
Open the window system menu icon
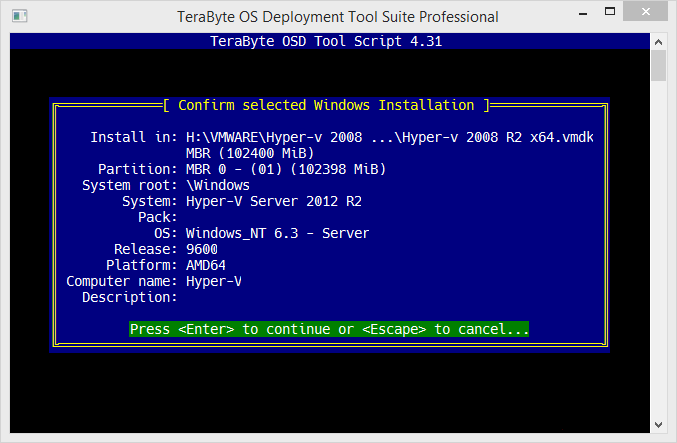[x=19, y=16]
